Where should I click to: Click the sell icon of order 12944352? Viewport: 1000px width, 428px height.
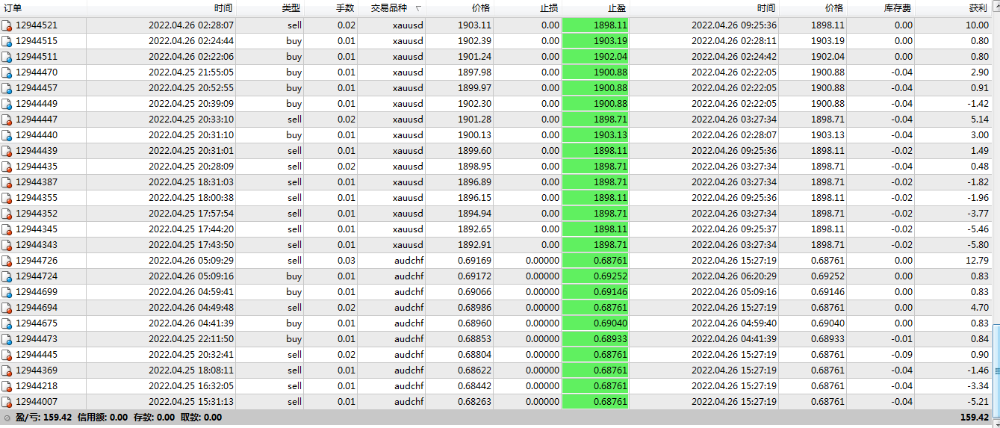6,214
